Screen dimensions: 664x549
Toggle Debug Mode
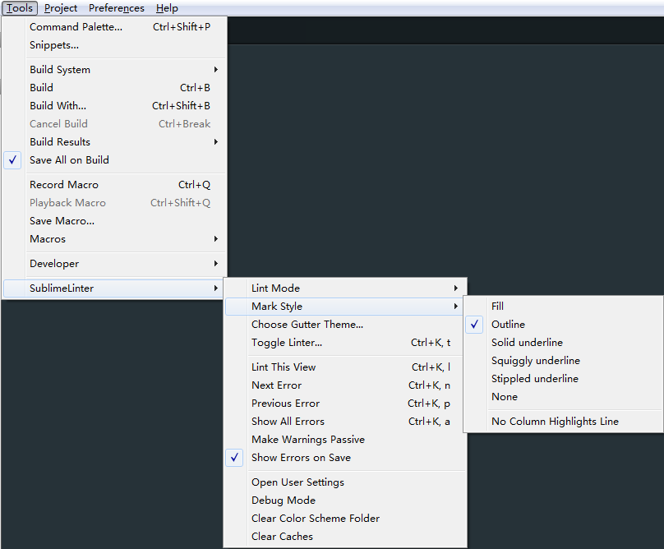tap(345, 501)
